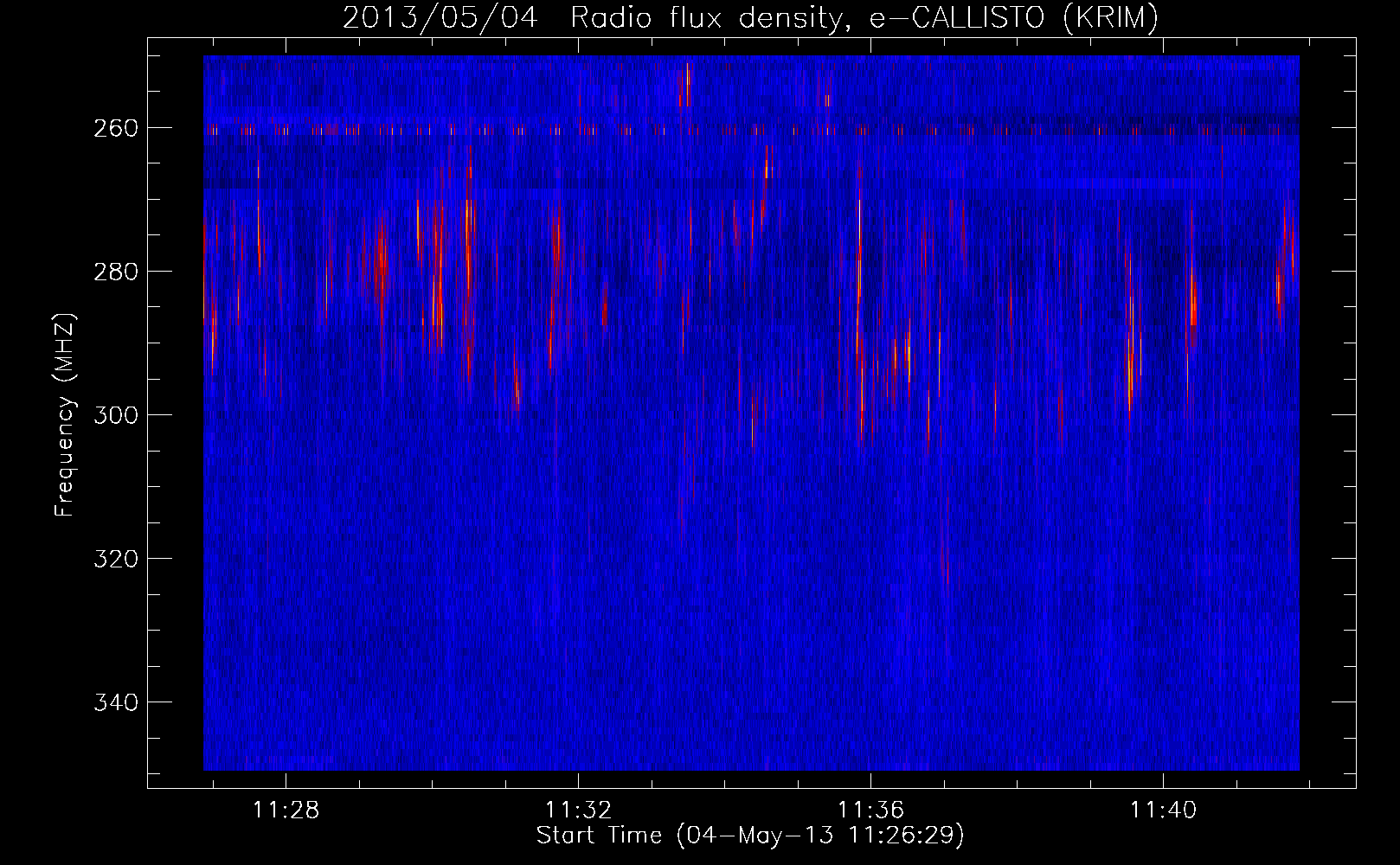This screenshot has width=1400, height=865.
Task: Click the 340 frequency tick label
Action: coord(115,702)
